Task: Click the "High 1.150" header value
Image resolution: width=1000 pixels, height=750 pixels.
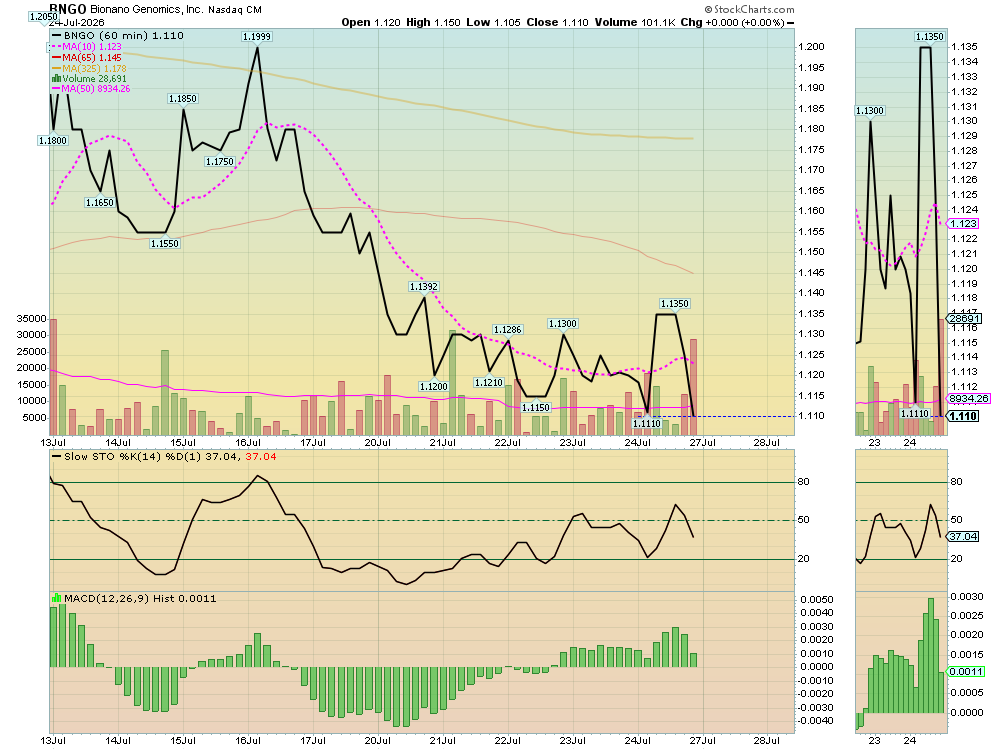Action: click(433, 22)
